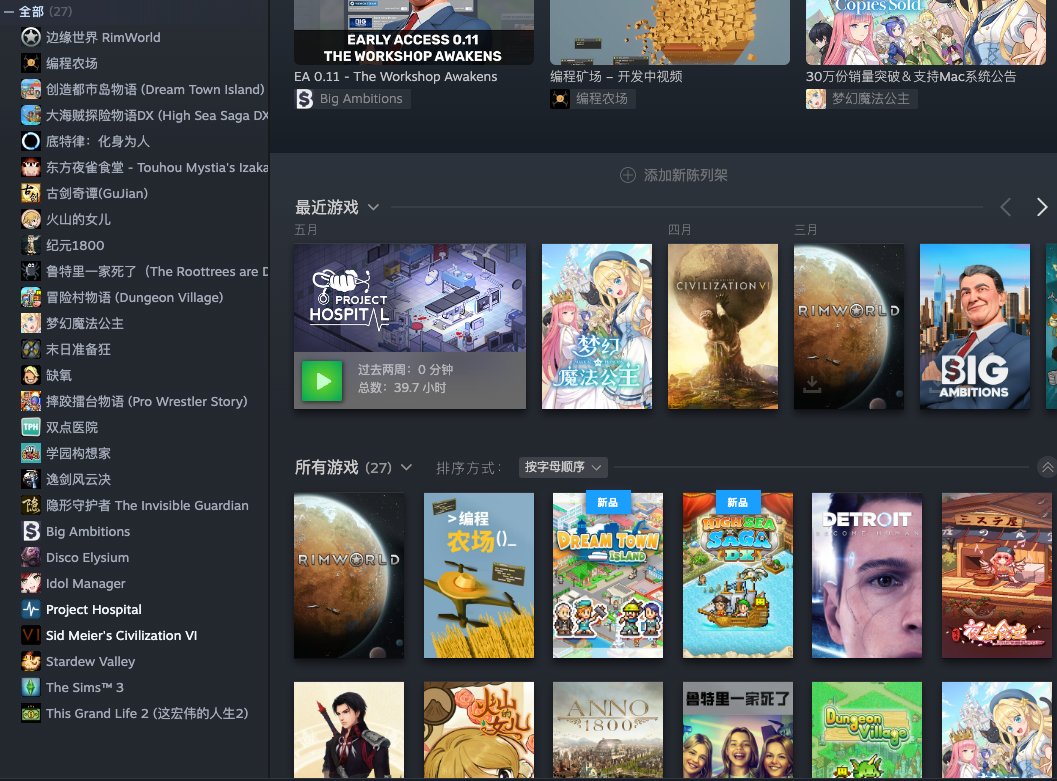Image resolution: width=1057 pixels, height=781 pixels.
Task: Click the 学园构想家 sidebar icon
Action: 30,454
